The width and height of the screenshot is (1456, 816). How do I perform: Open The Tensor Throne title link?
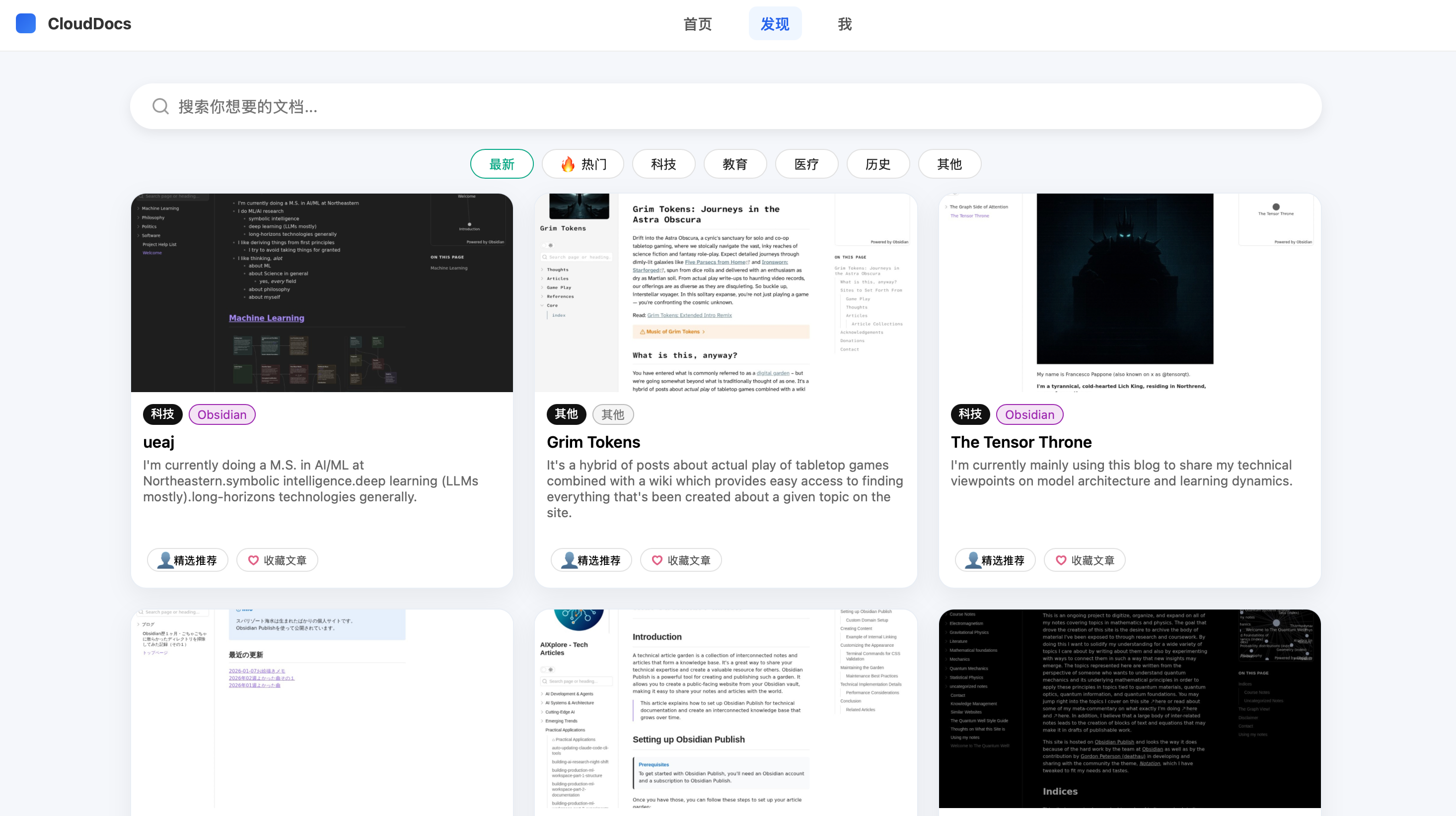(1021, 442)
